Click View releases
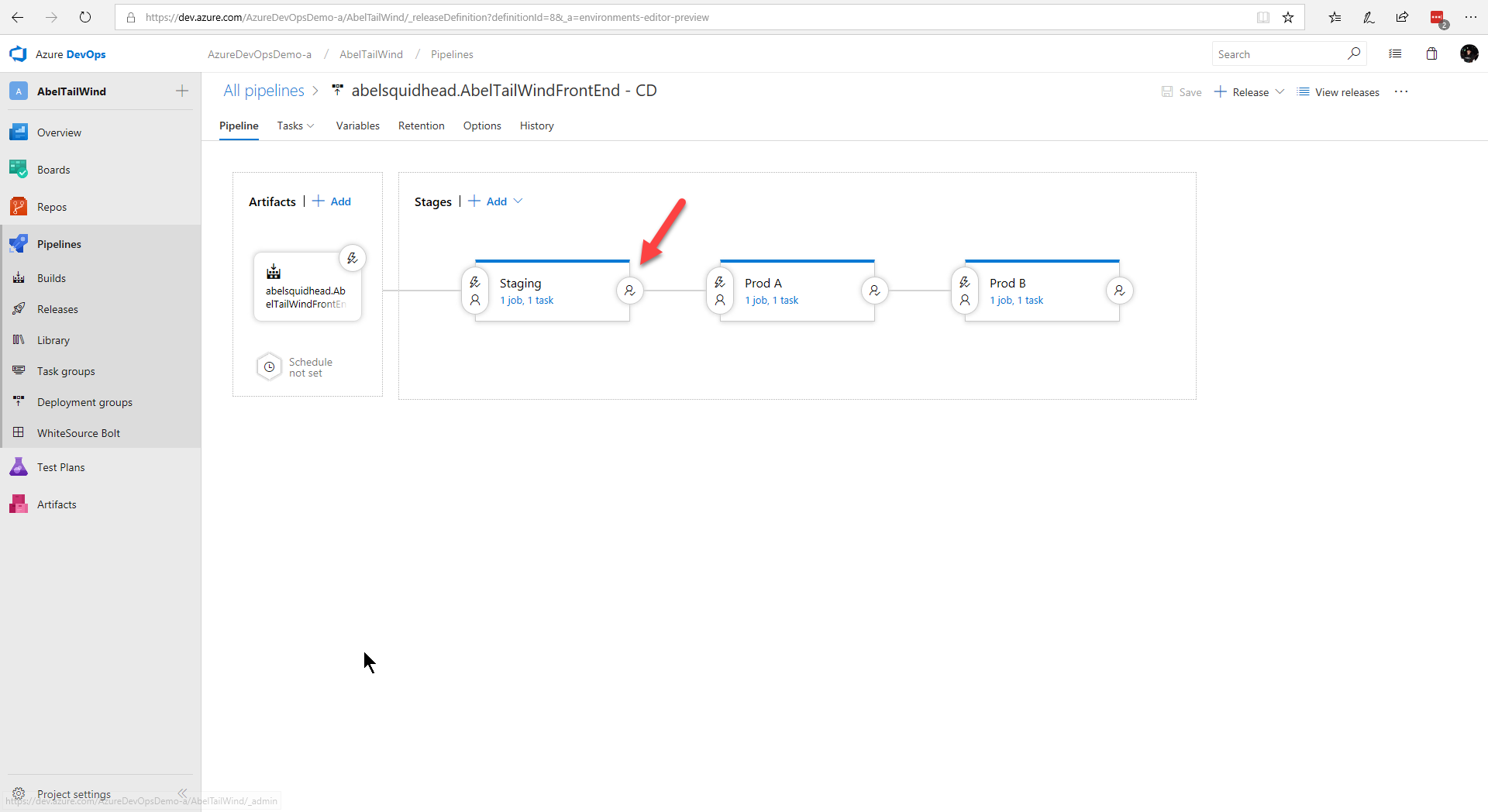This screenshot has height=812, width=1488. 1338,91
